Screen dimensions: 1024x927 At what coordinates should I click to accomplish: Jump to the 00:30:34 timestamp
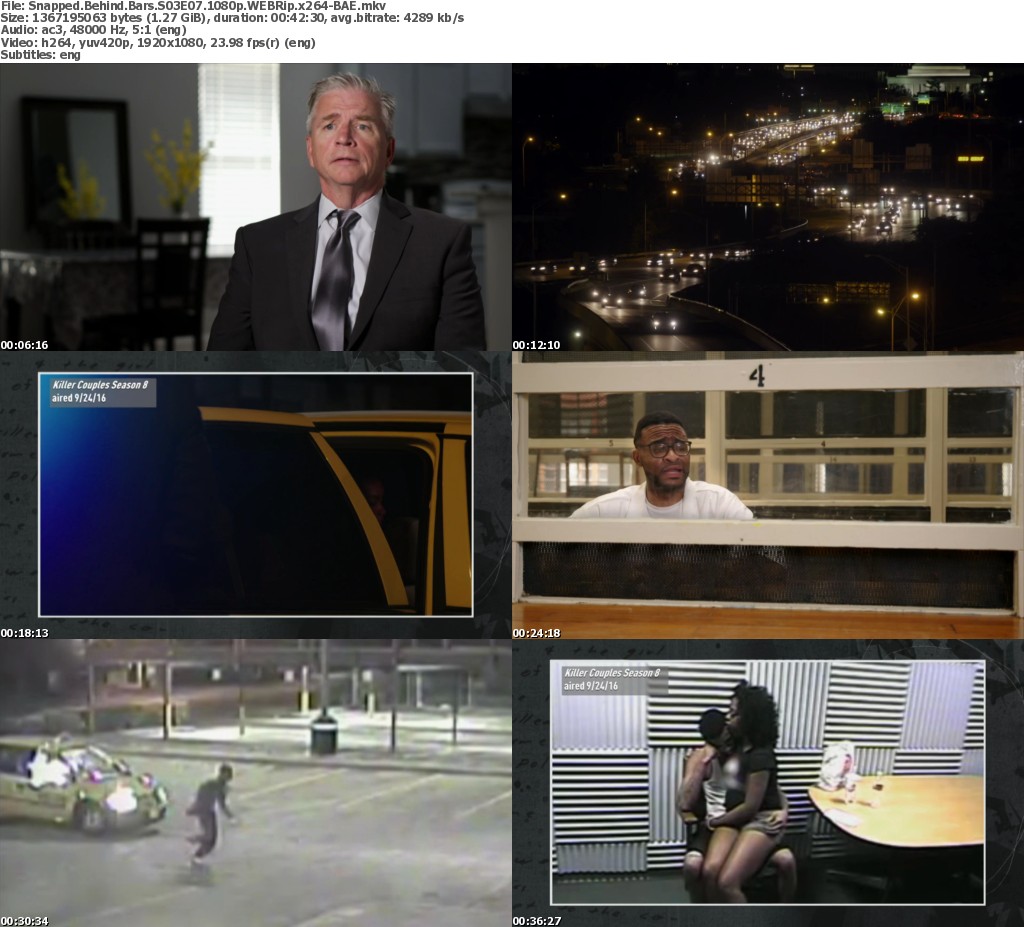[x=25, y=921]
